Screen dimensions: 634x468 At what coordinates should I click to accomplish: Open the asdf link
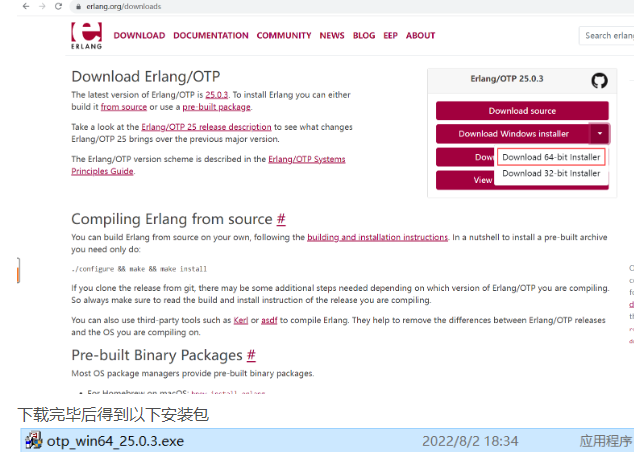point(269,320)
